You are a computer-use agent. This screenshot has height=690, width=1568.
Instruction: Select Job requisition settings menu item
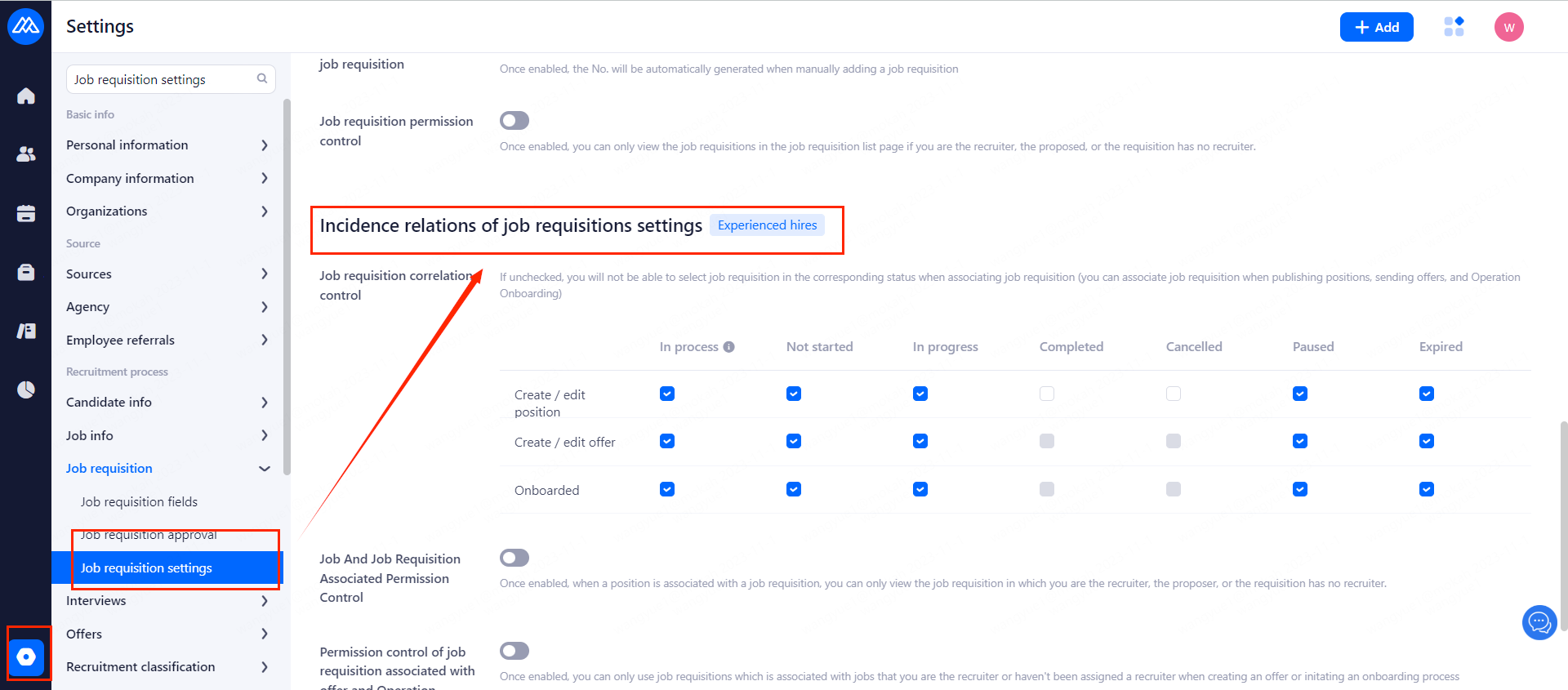pyautogui.click(x=146, y=568)
